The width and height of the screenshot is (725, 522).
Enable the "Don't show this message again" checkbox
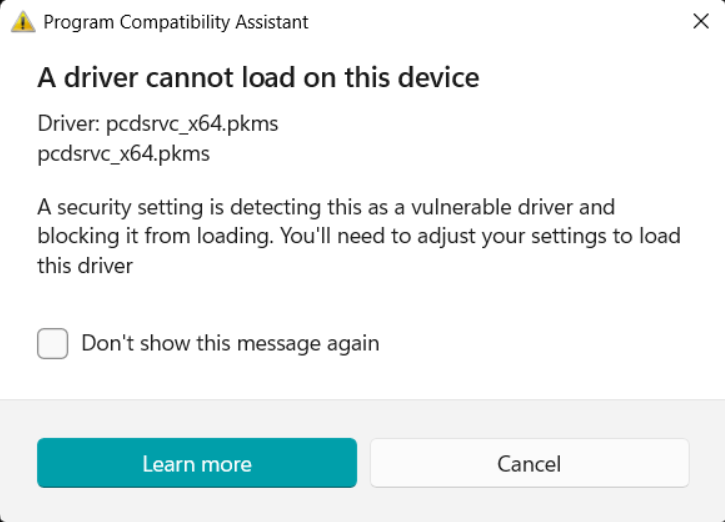click(53, 344)
